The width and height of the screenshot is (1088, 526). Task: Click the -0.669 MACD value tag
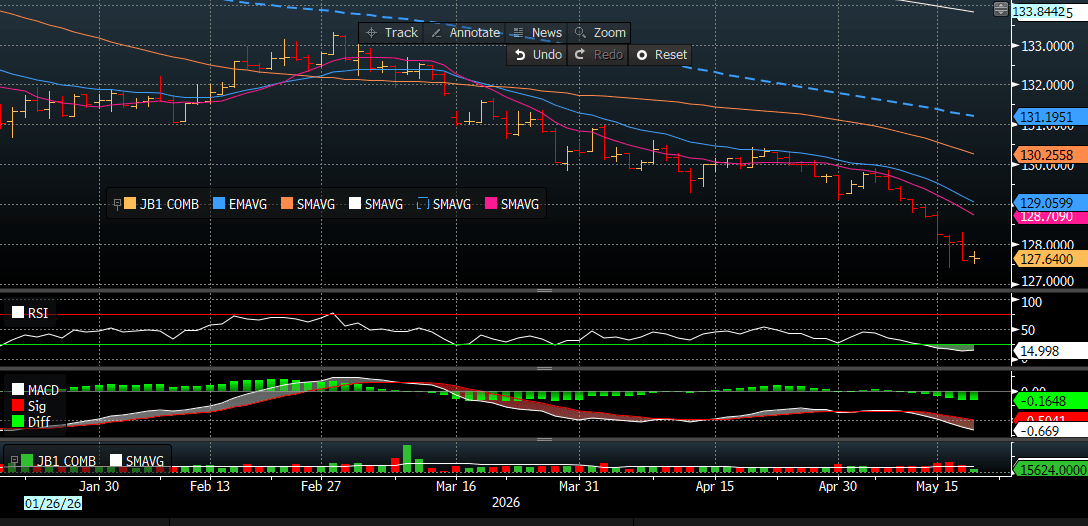coord(1051,431)
